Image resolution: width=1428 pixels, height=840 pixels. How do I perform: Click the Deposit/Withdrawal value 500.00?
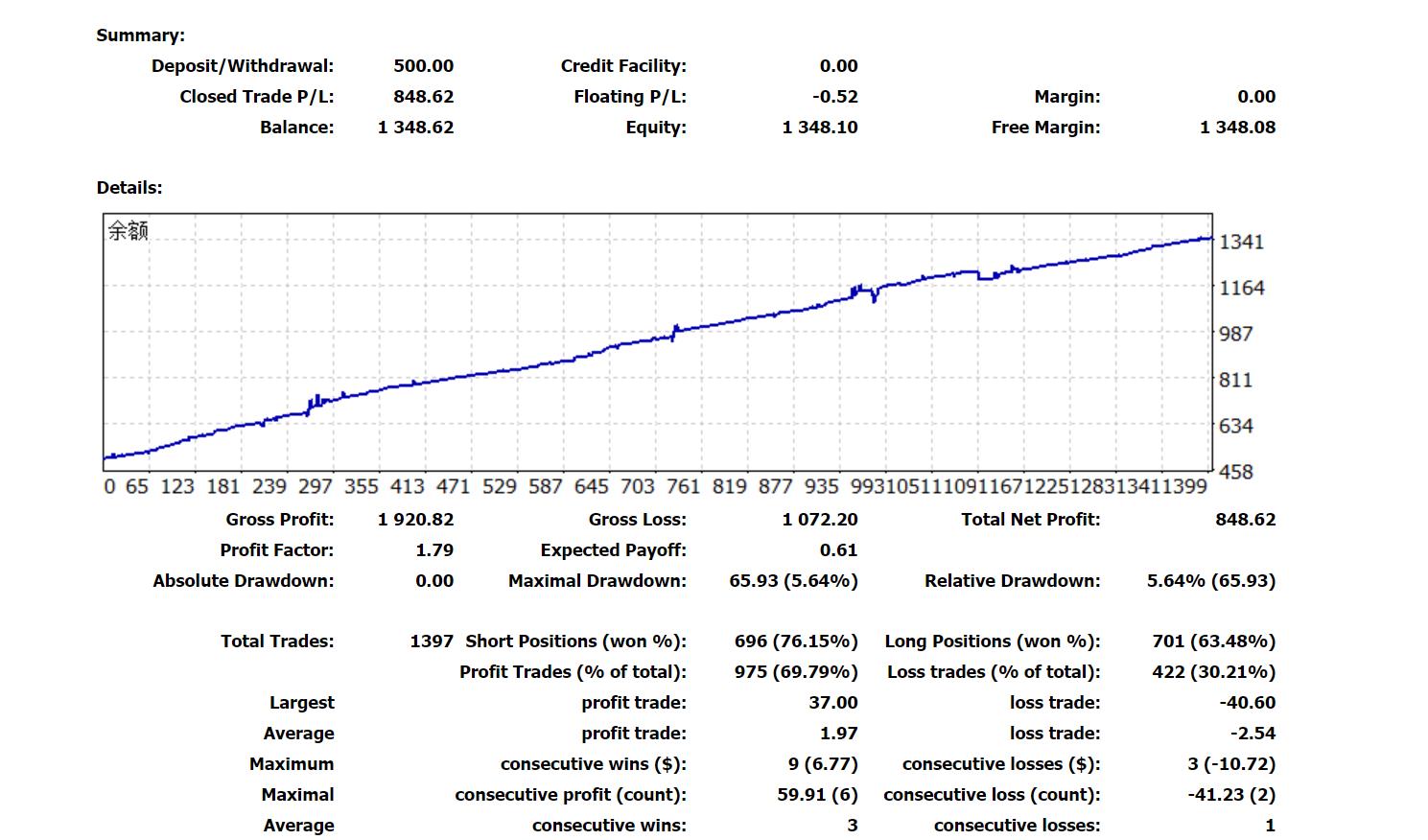(423, 66)
